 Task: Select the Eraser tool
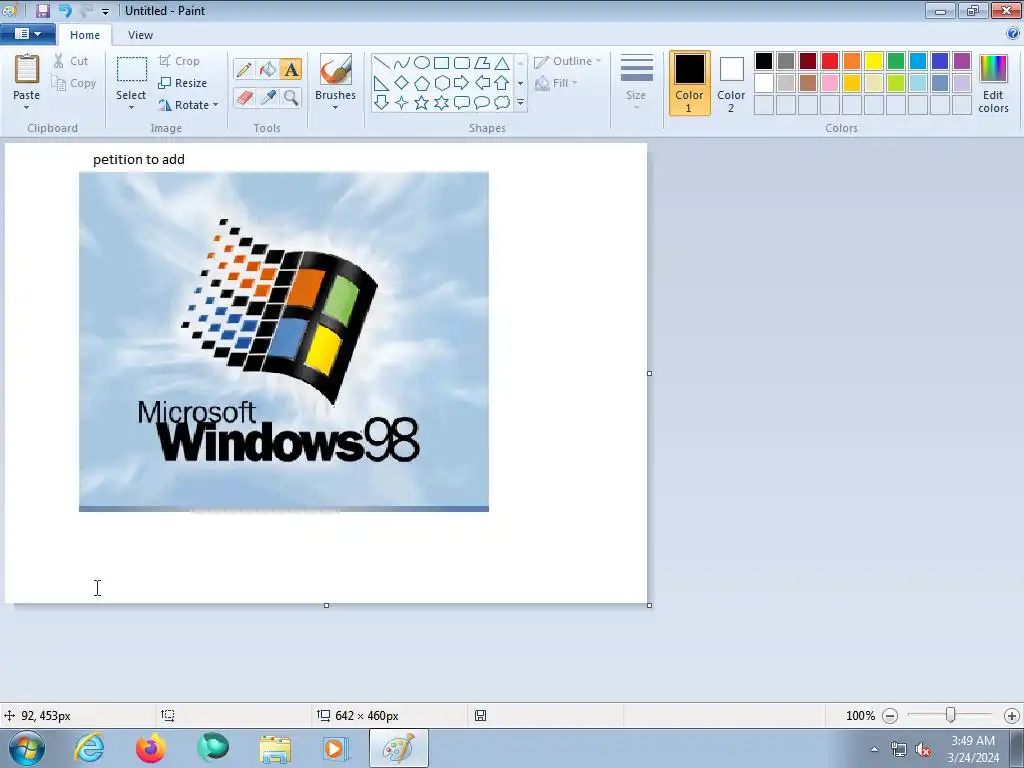(244, 98)
